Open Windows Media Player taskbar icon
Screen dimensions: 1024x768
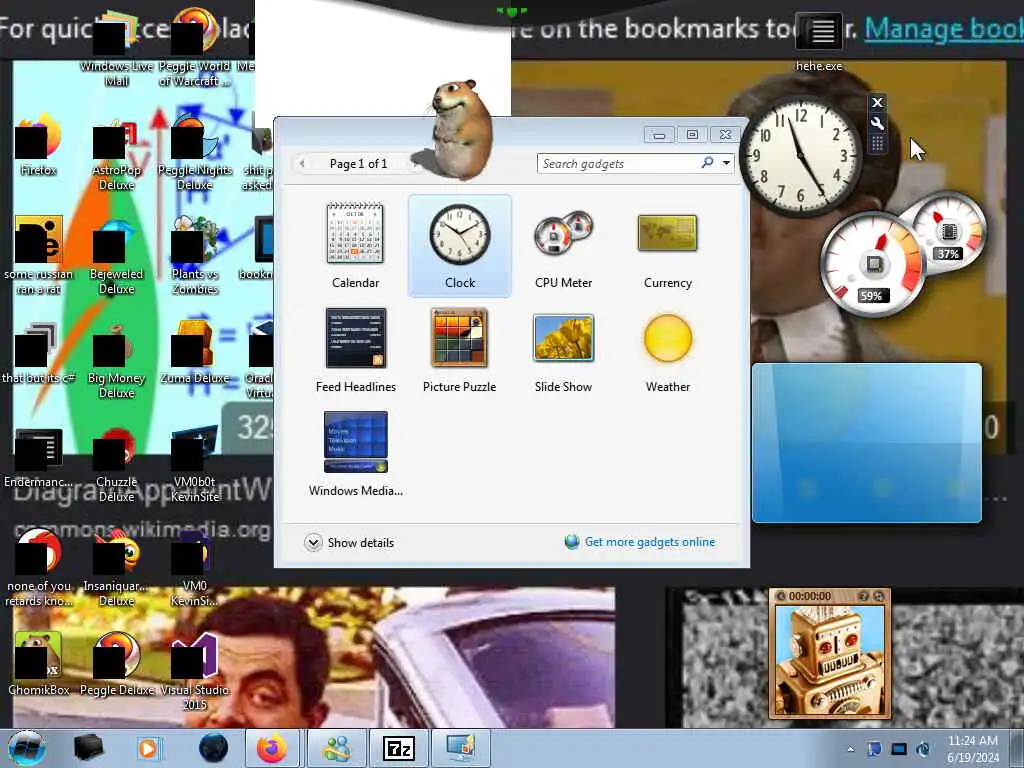[x=149, y=748]
